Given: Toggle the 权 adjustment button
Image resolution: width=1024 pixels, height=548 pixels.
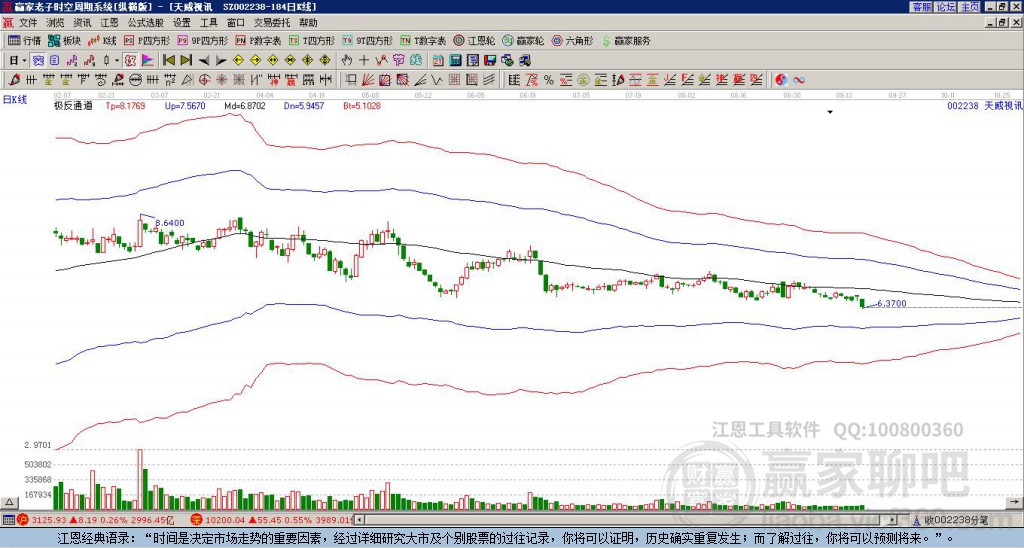Looking at the screenshot, I should (129, 61).
